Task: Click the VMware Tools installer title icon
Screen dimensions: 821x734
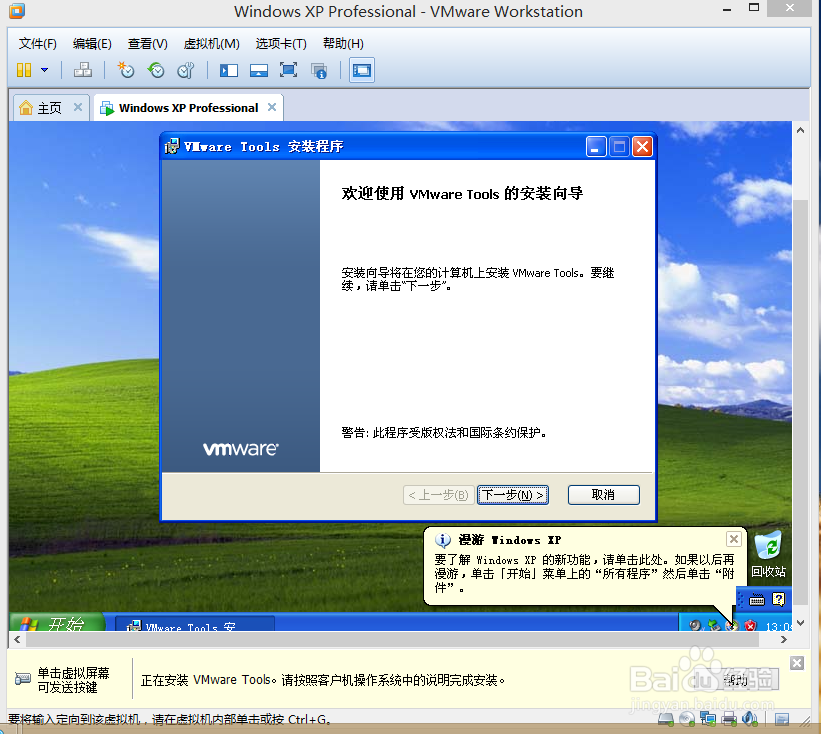Action: click(171, 146)
